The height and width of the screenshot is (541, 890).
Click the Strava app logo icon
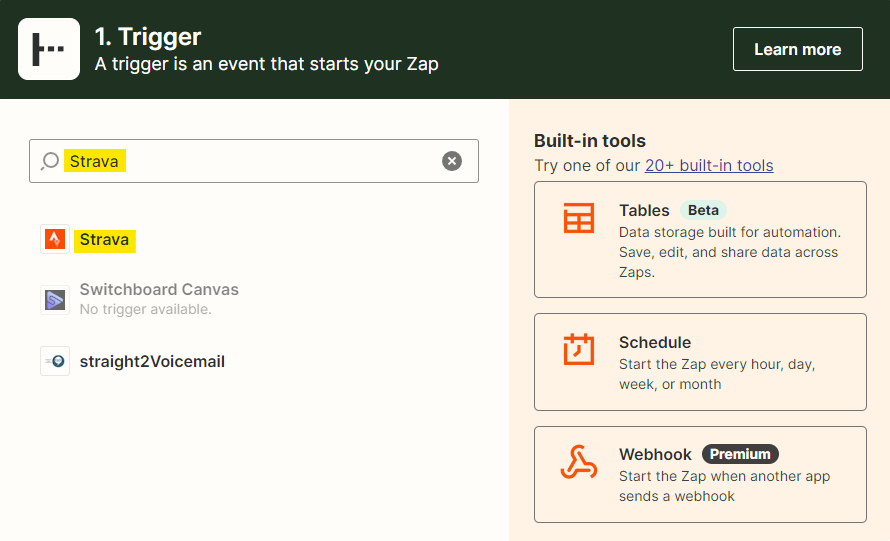tap(55, 239)
